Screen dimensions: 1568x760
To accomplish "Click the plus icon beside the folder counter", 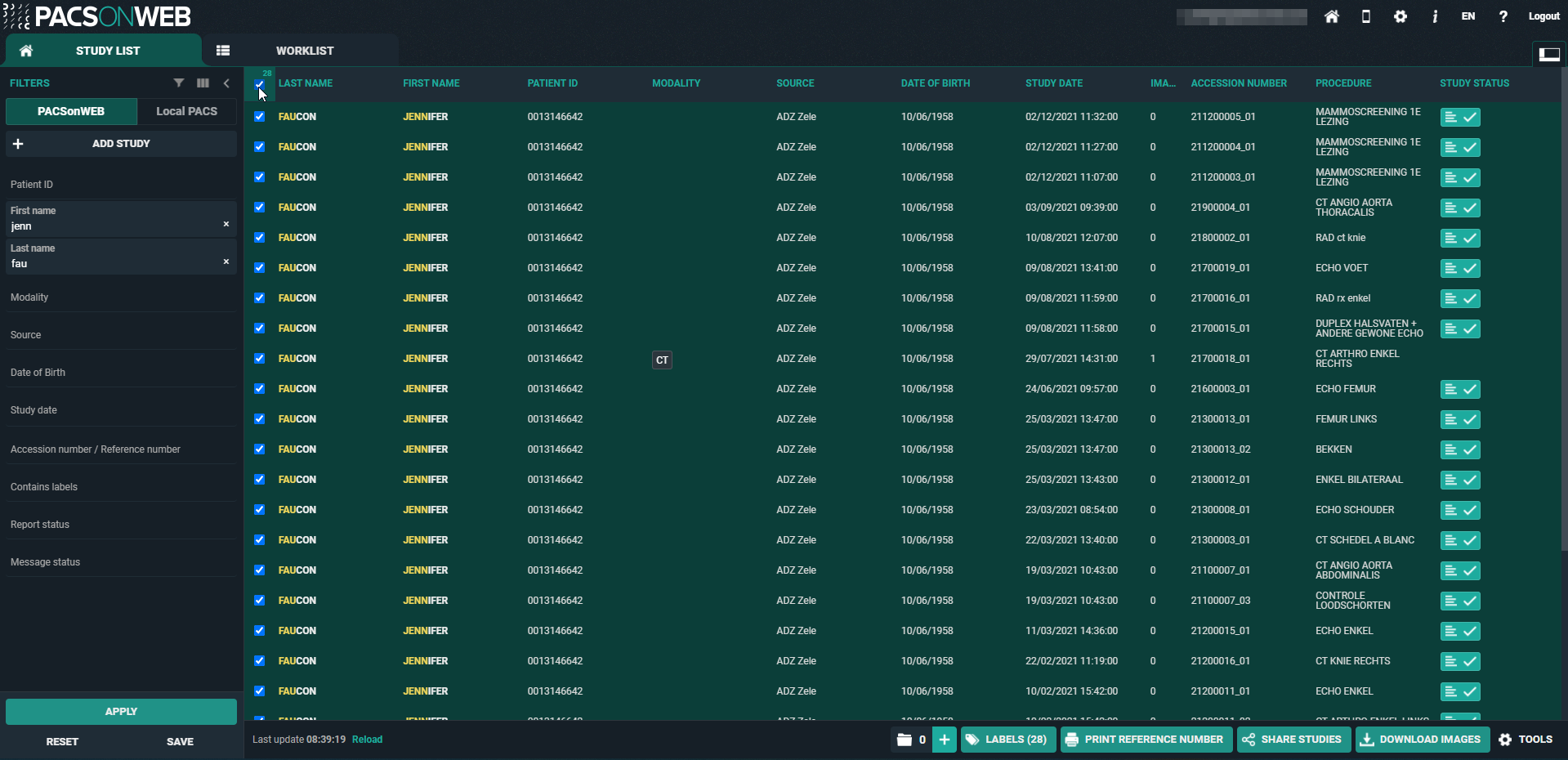I will (x=945, y=740).
